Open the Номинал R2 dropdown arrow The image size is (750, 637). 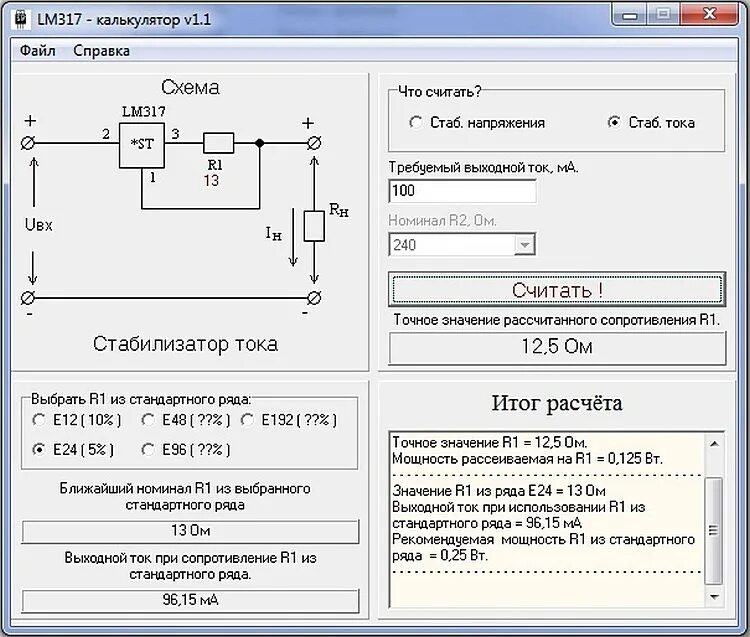click(x=525, y=245)
